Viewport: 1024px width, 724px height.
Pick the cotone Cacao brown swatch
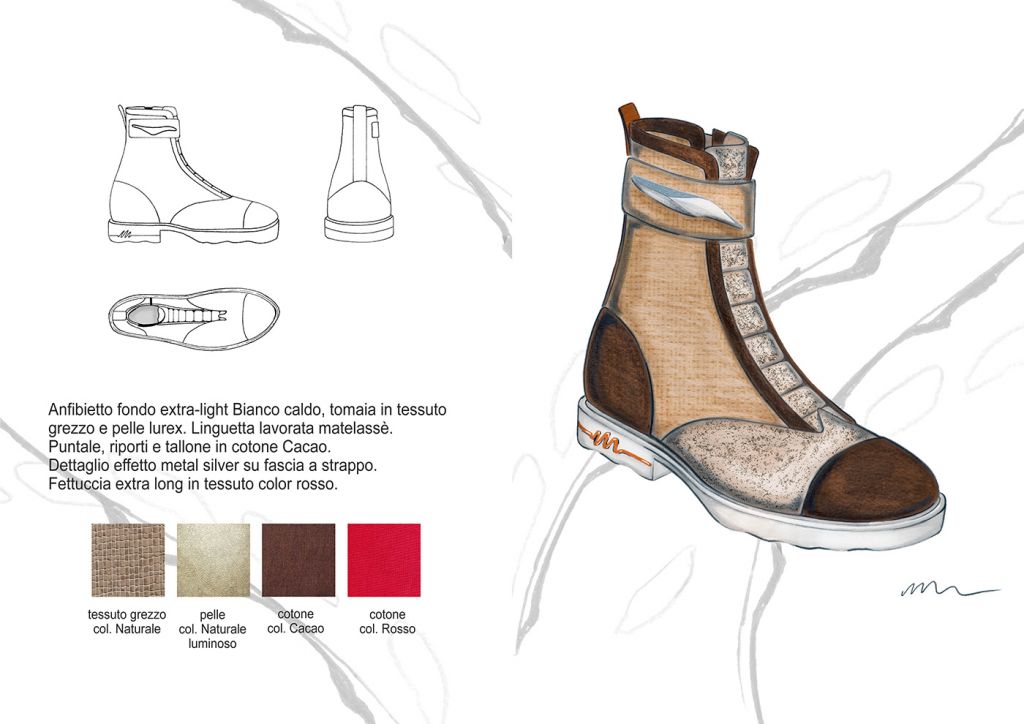298,560
